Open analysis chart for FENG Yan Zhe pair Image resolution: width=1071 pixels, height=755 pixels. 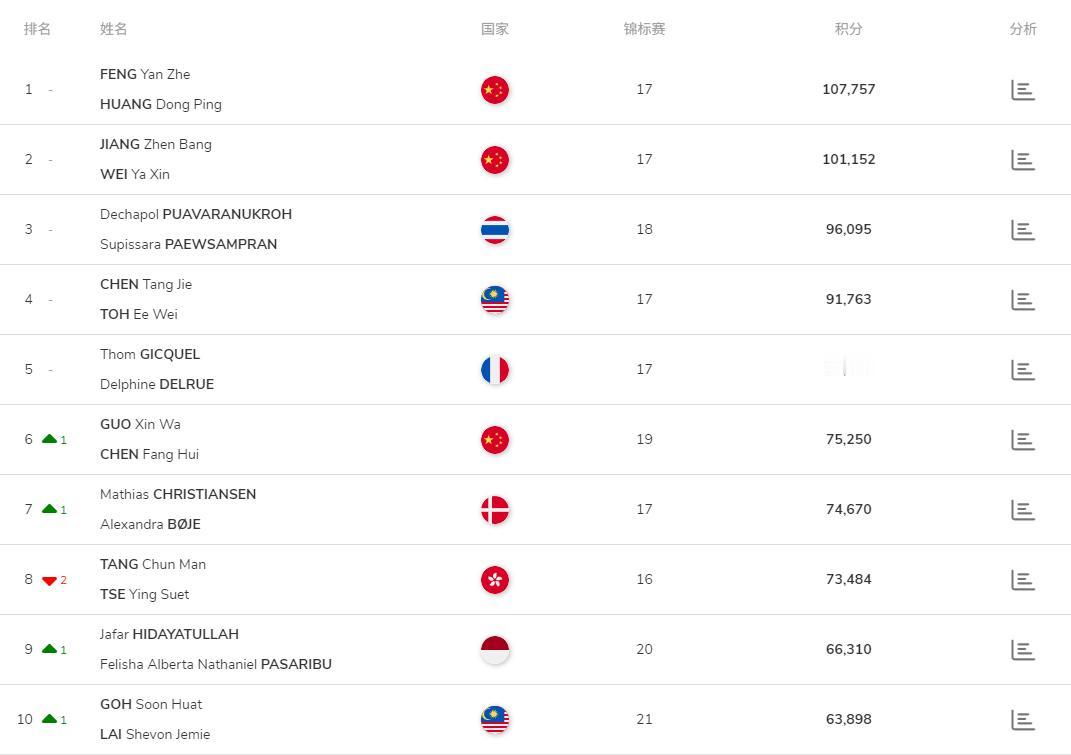pyautogui.click(x=1022, y=90)
